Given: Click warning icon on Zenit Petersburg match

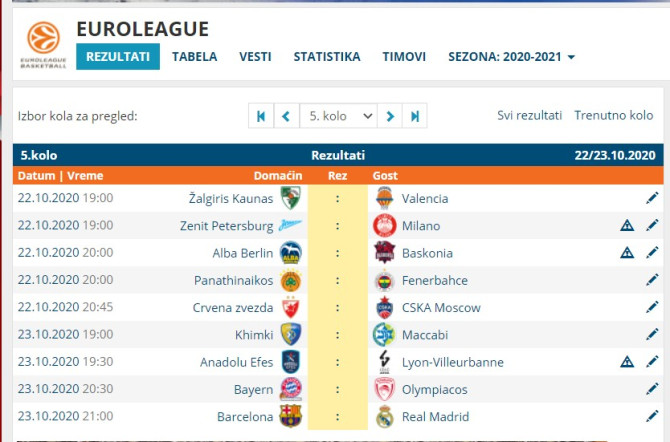Looking at the screenshot, I should click(x=627, y=226).
